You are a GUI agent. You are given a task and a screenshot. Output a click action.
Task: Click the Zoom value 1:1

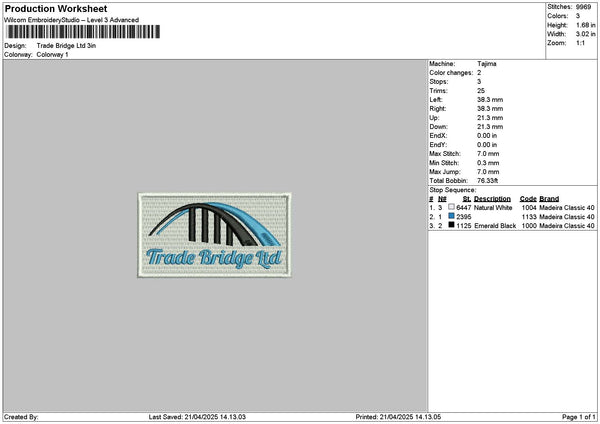click(x=580, y=43)
